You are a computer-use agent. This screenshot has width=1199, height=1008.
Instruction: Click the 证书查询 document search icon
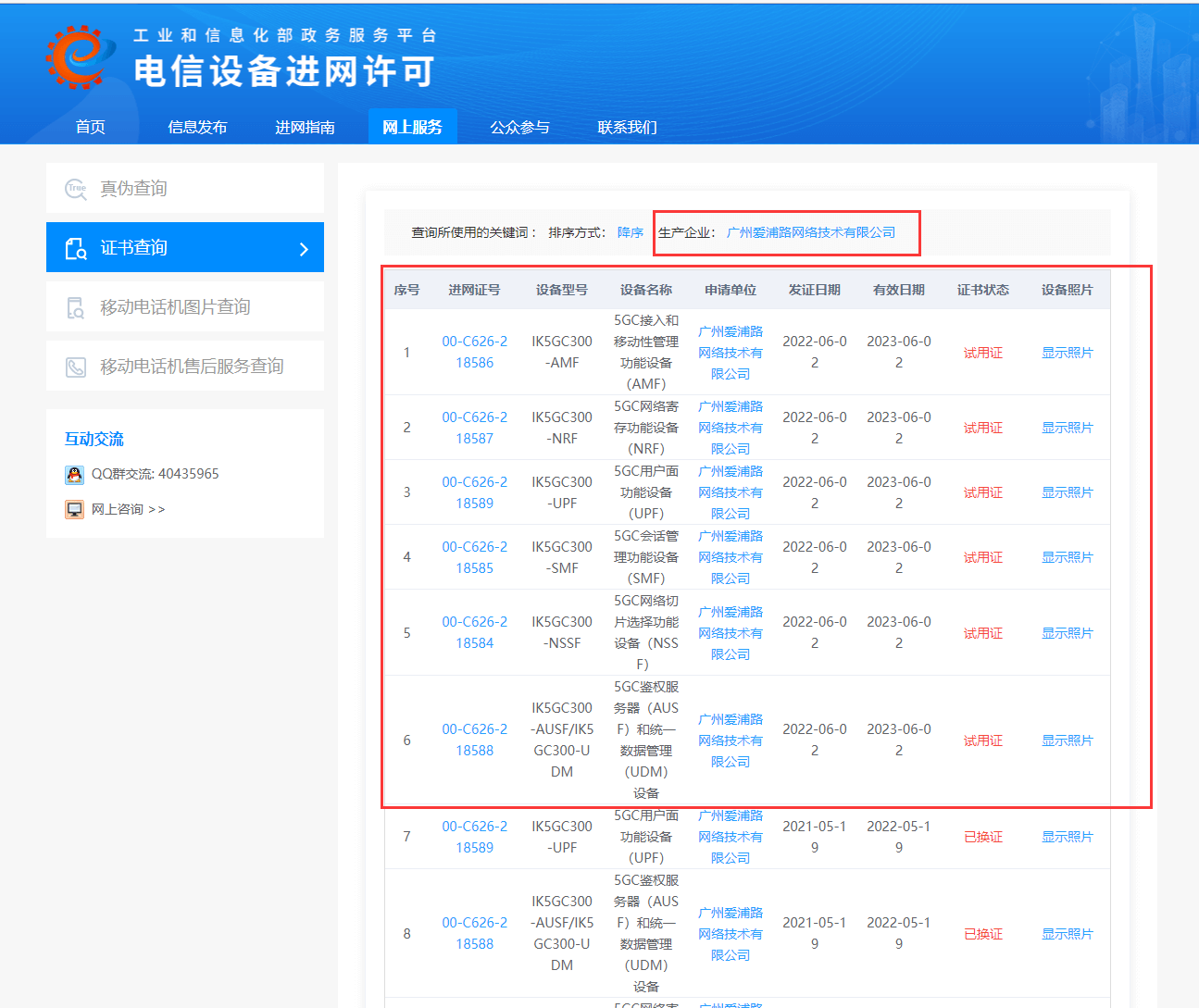tap(76, 248)
